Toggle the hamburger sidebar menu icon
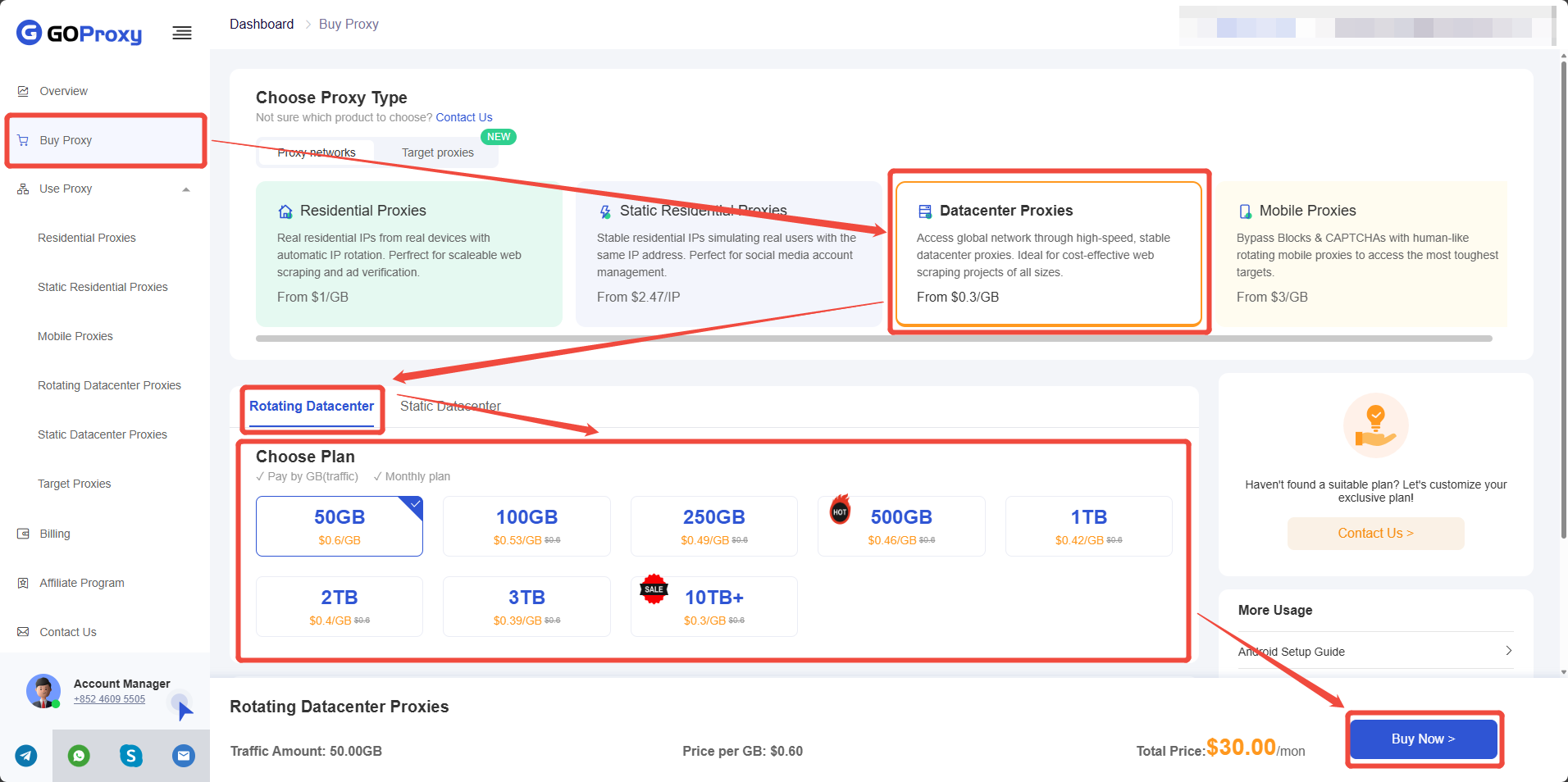Image resolution: width=1568 pixels, height=782 pixels. (x=182, y=33)
